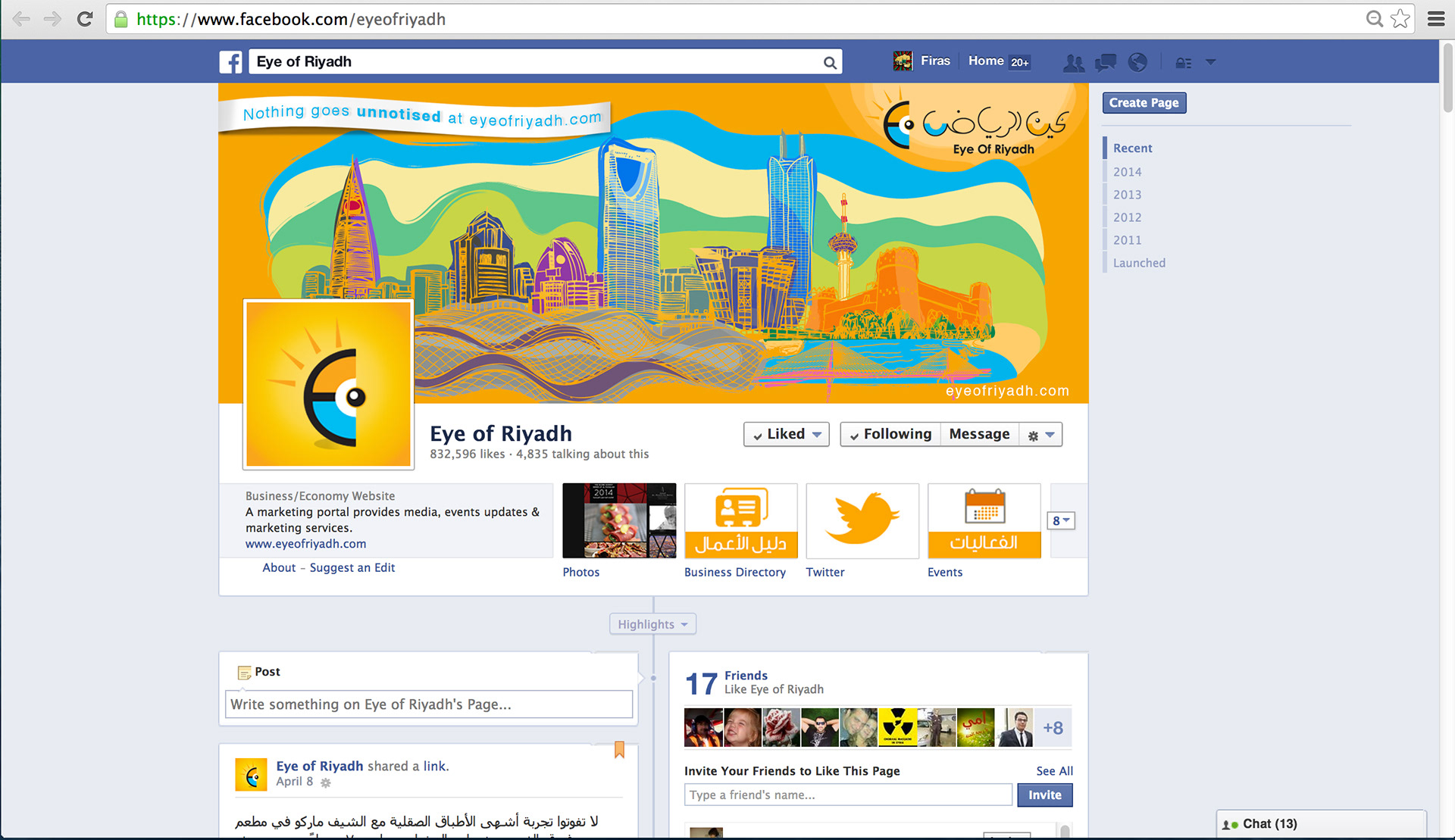Click the Friends heading link

point(746,676)
